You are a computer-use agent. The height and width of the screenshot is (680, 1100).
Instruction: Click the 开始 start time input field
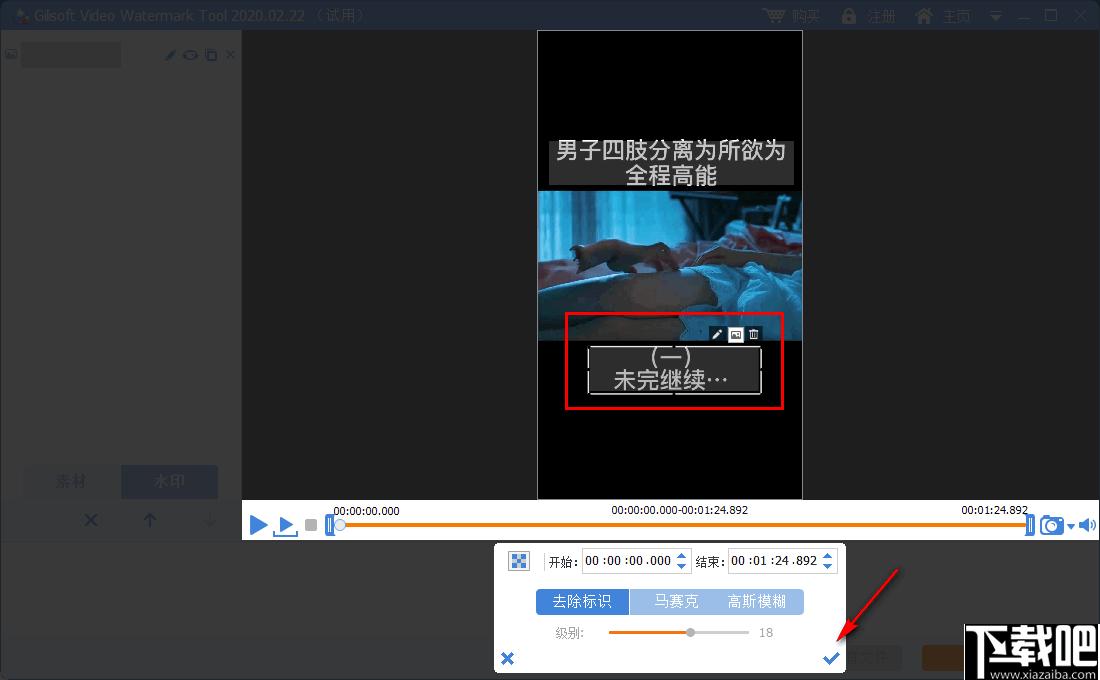click(628, 561)
